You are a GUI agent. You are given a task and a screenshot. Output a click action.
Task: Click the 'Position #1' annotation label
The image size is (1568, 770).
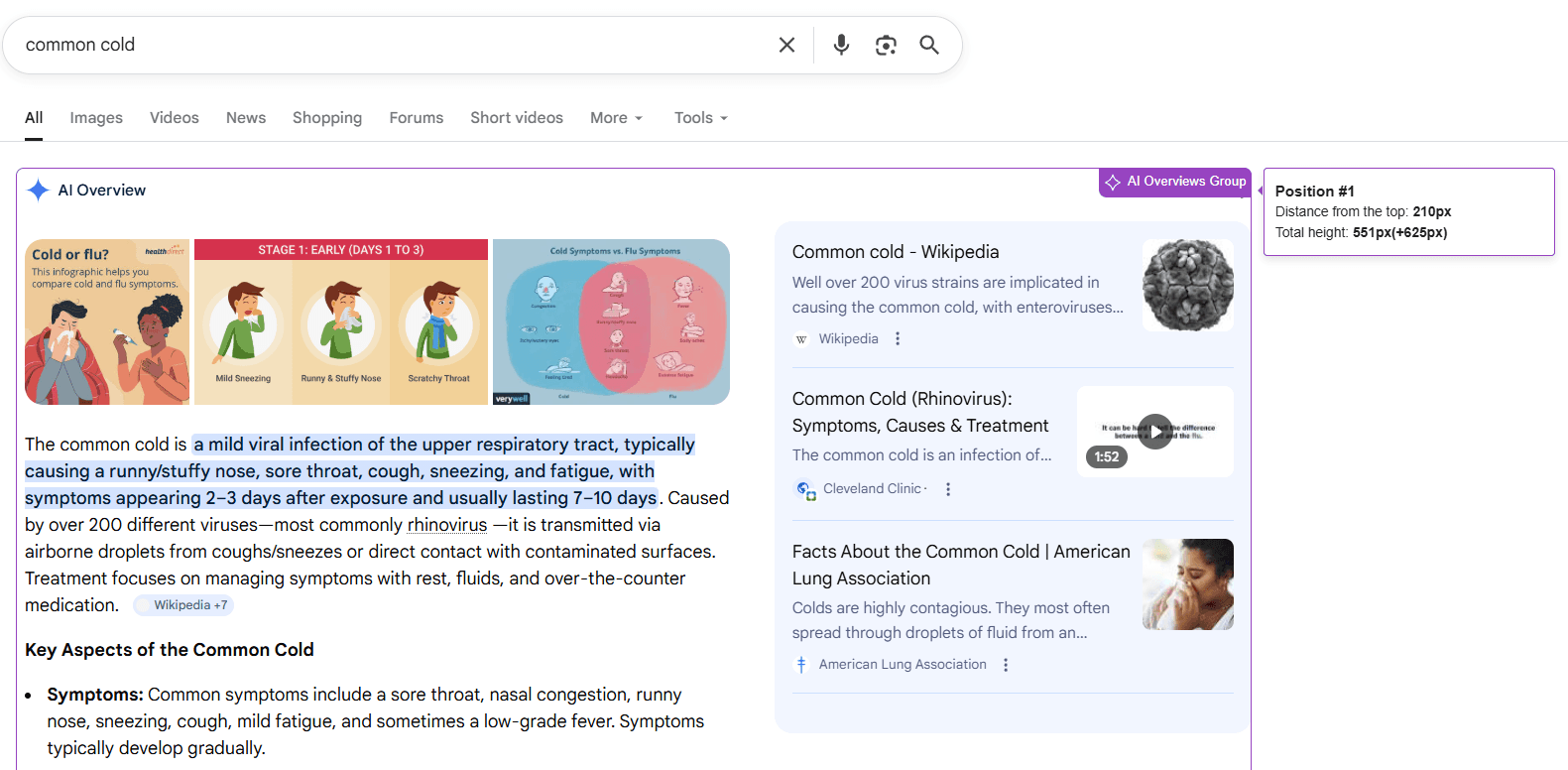(1315, 192)
